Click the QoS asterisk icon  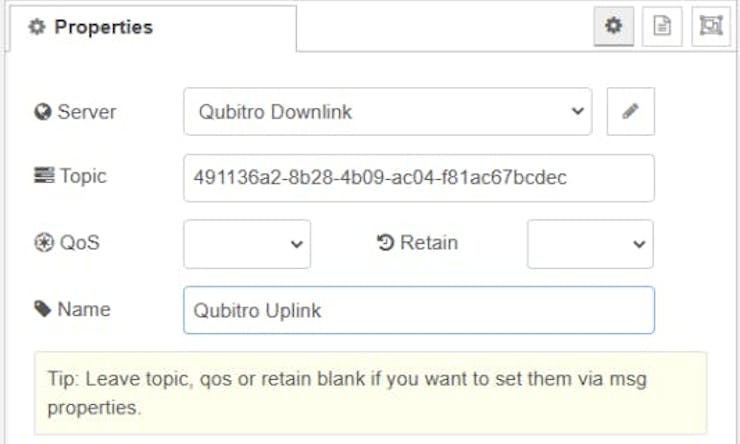44,243
